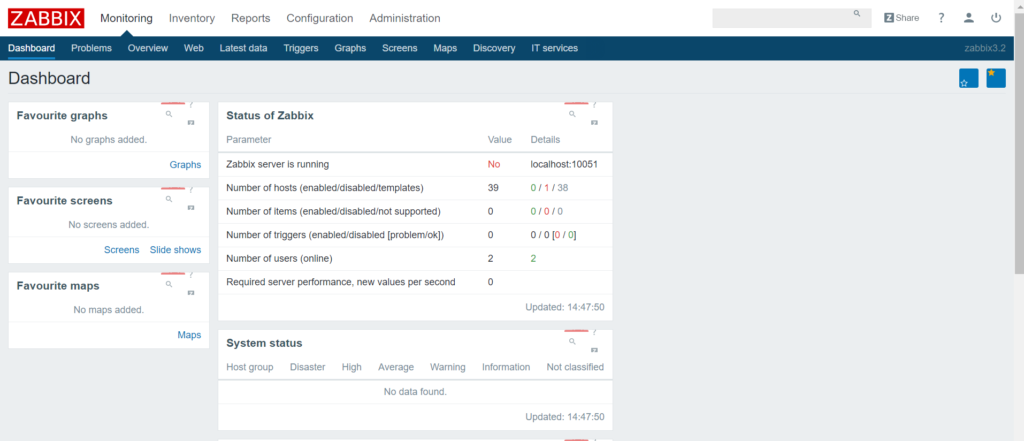Go to the Discovery tab
The height and width of the screenshot is (441, 1024).
(494, 48)
